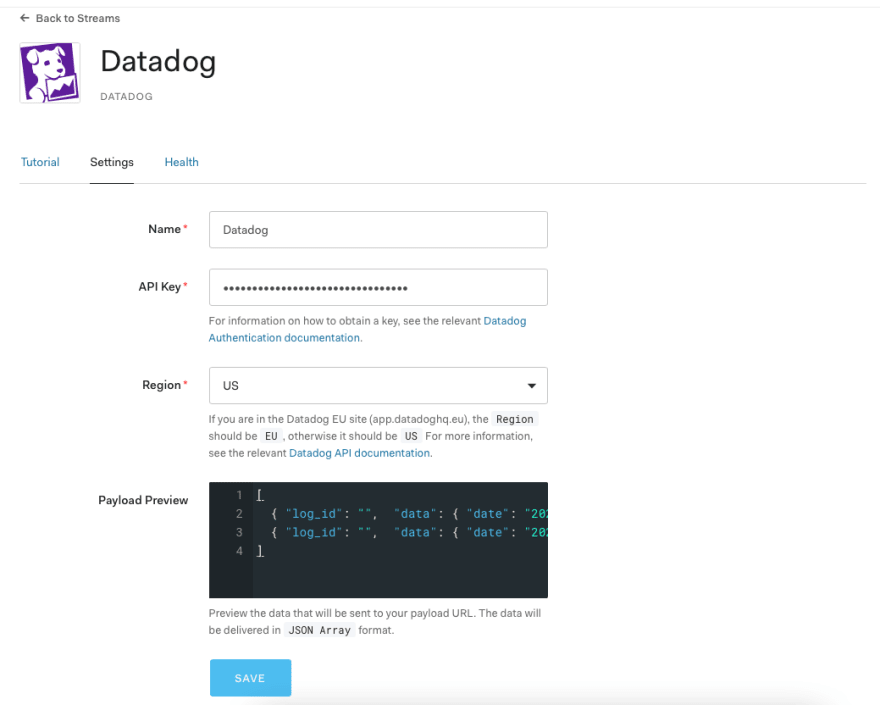Click the Back to Streams link text
This screenshot has height=705, width=880.
click(x=78, y=18)
